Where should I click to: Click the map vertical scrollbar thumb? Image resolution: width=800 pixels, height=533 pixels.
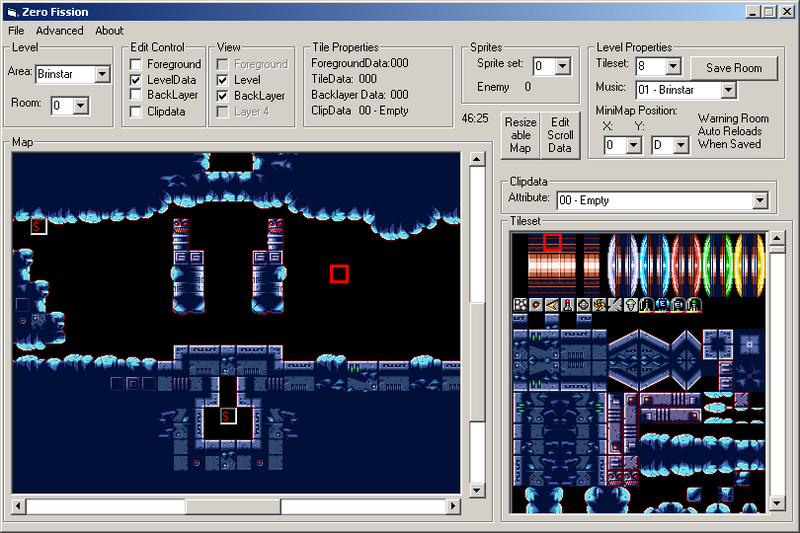(477, 363)
